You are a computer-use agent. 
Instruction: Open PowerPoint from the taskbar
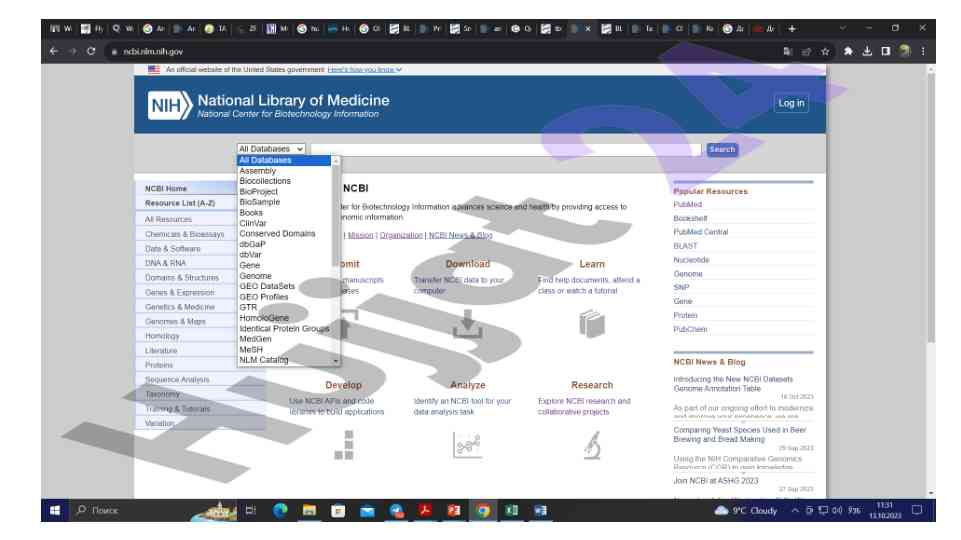click(x=454, y=510)
